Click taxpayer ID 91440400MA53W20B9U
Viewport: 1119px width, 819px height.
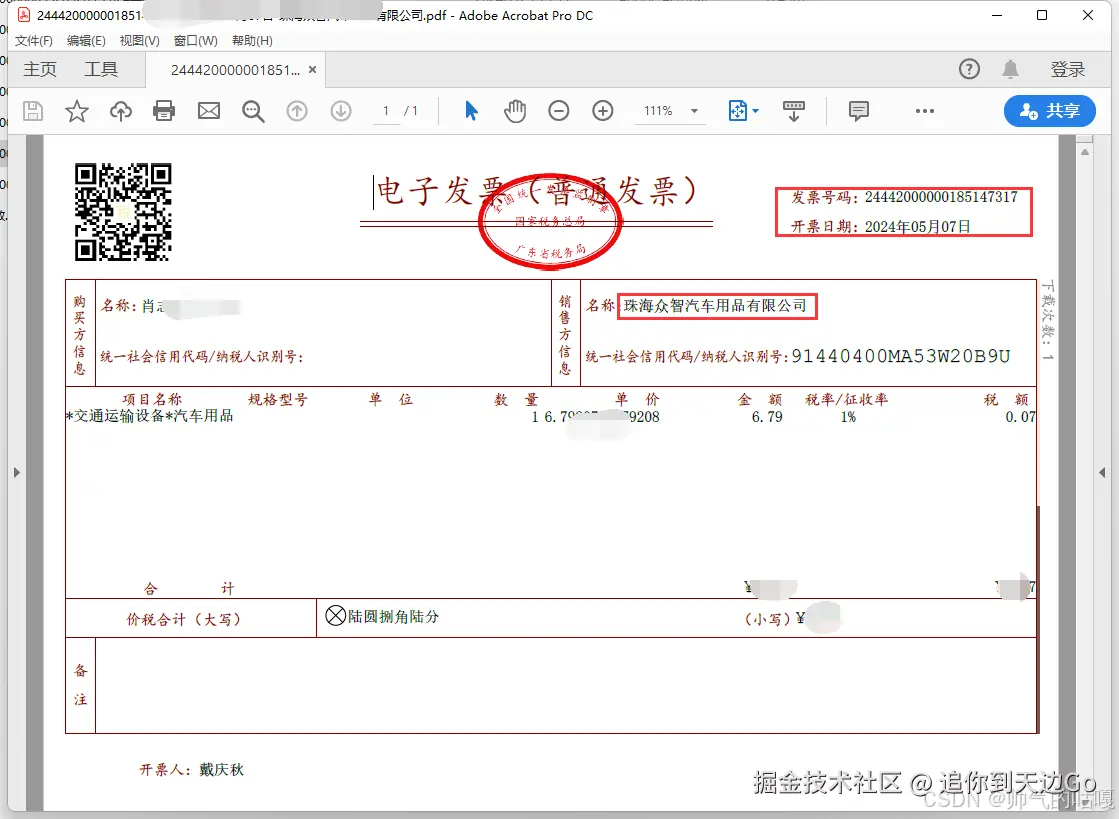[901, 356]
